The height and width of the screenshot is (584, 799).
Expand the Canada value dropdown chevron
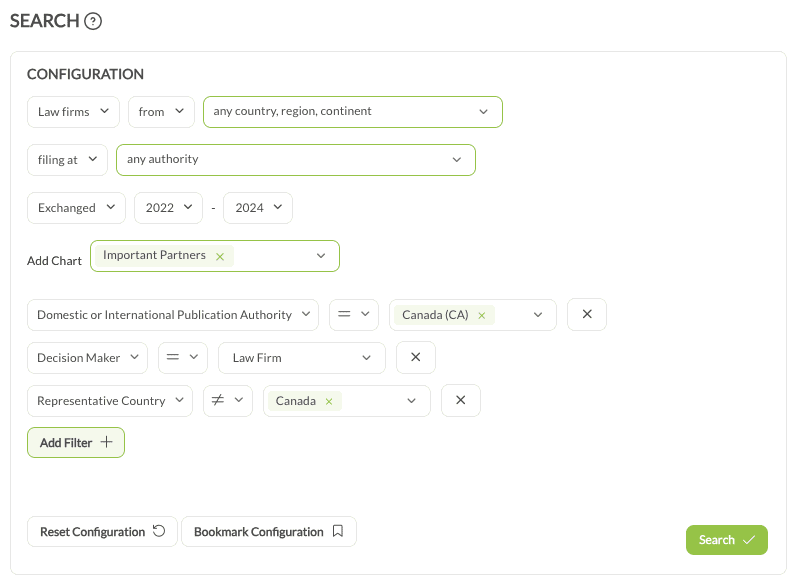click(412, 401)
